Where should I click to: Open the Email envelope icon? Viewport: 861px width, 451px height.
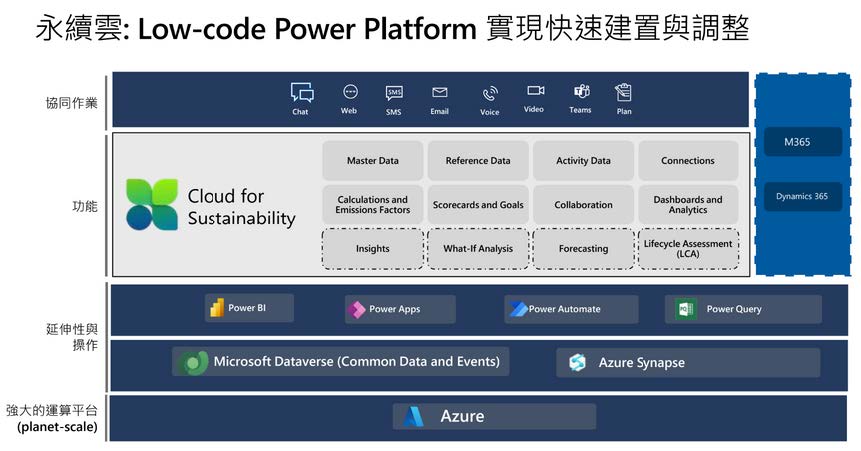pyautogui.click(x=439, y=92)
